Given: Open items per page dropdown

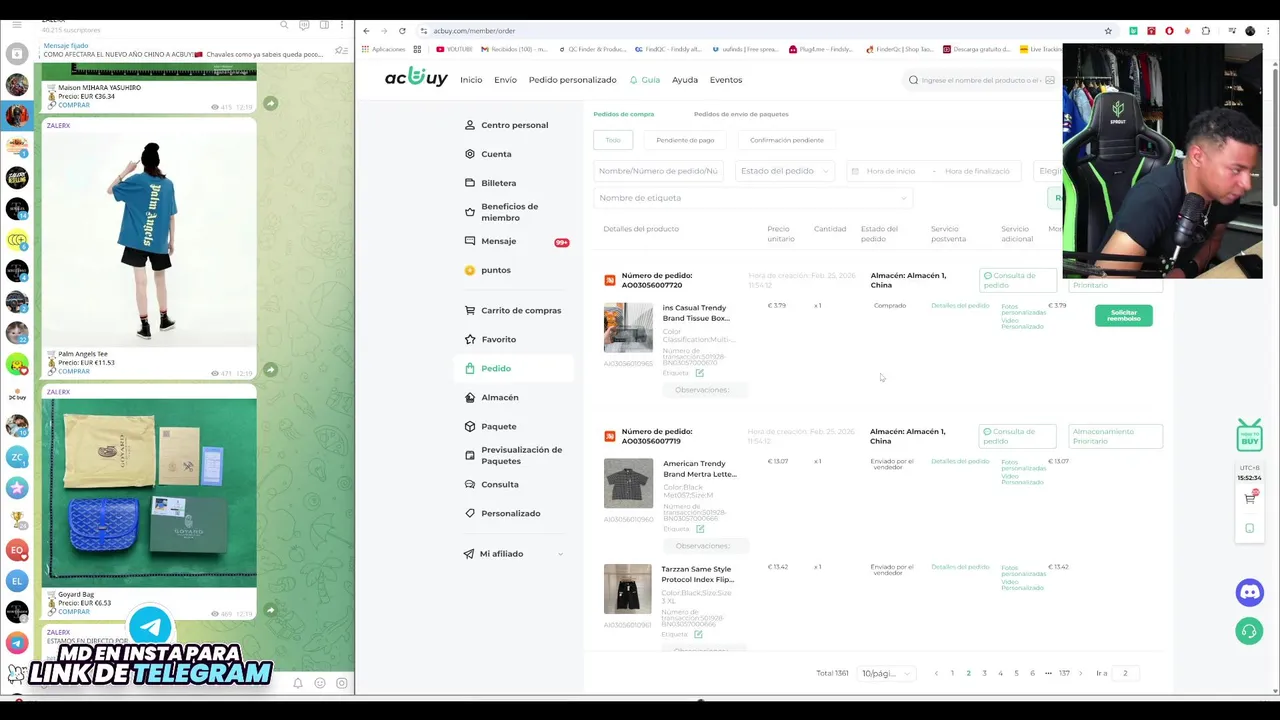Looking at the screenshot, I should point(886,673).
